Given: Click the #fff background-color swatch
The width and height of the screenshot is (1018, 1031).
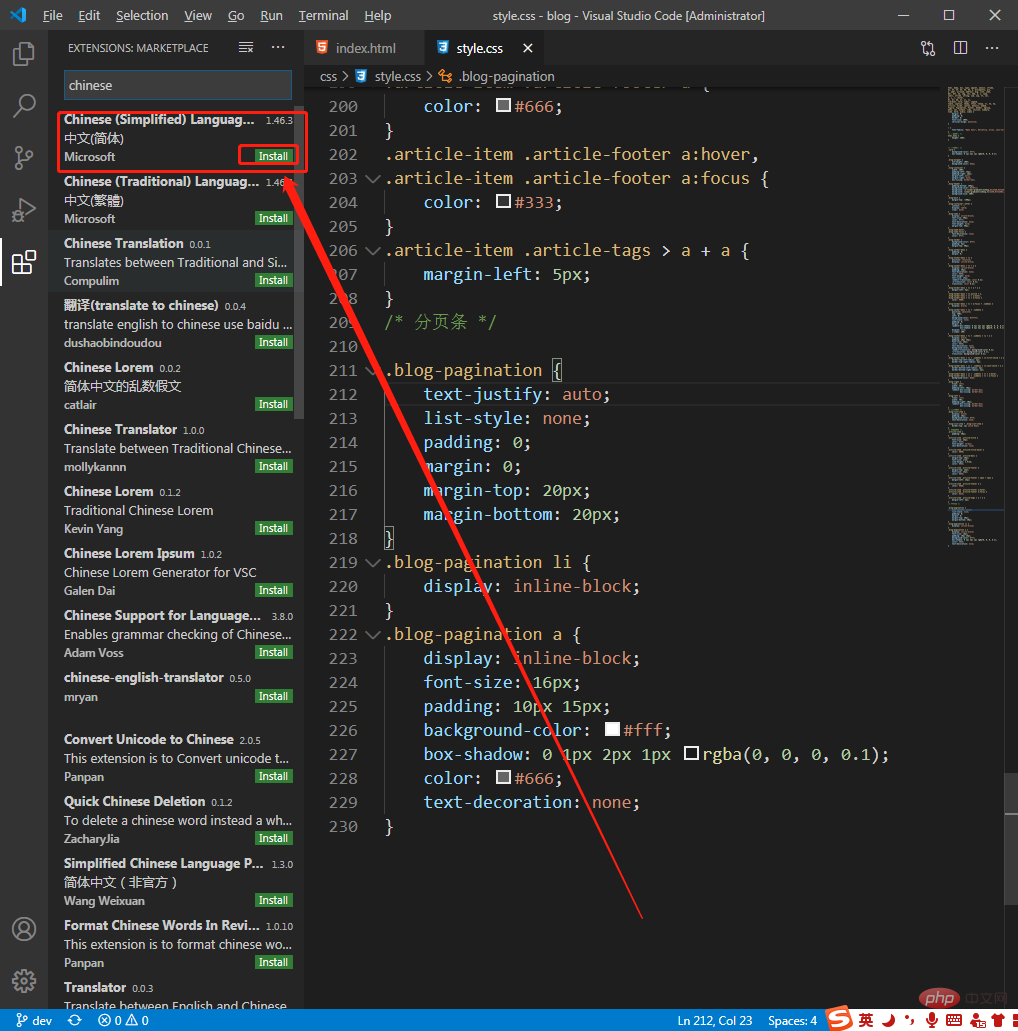Looking at the screenshot, I should click(x=612, y=730).
